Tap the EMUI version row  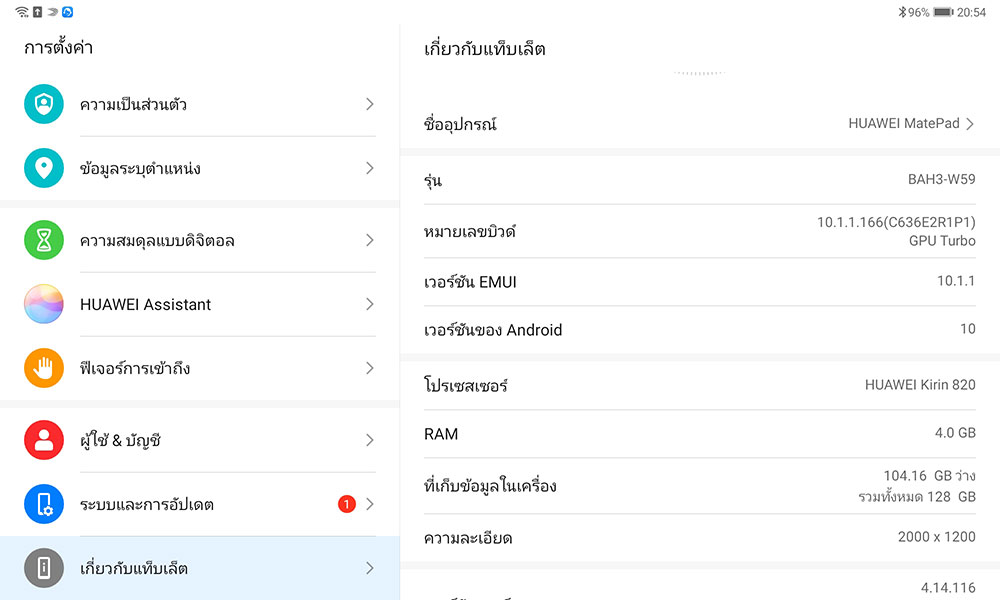coord(699,282)
